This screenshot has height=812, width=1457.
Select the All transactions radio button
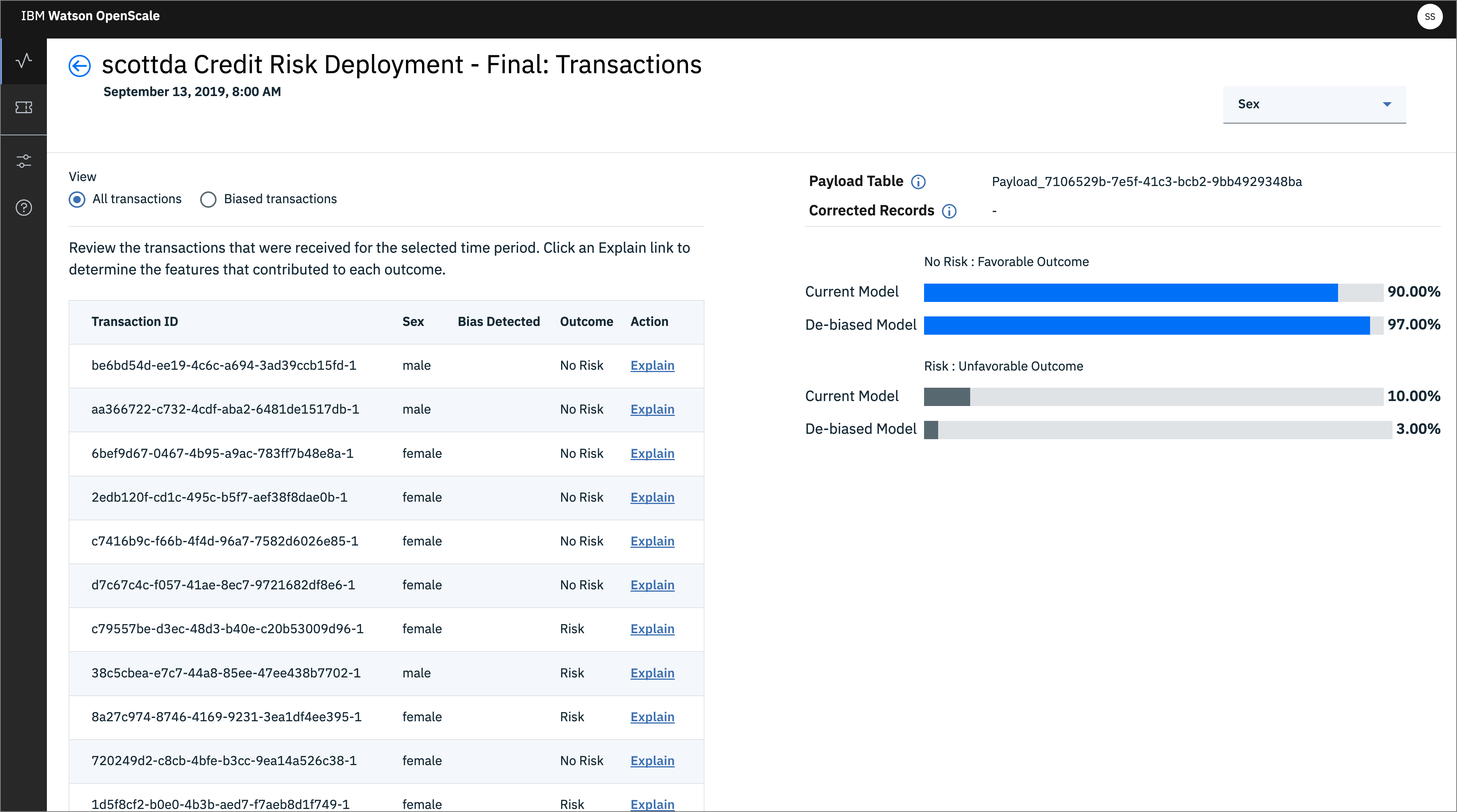(x=77, y=199)
